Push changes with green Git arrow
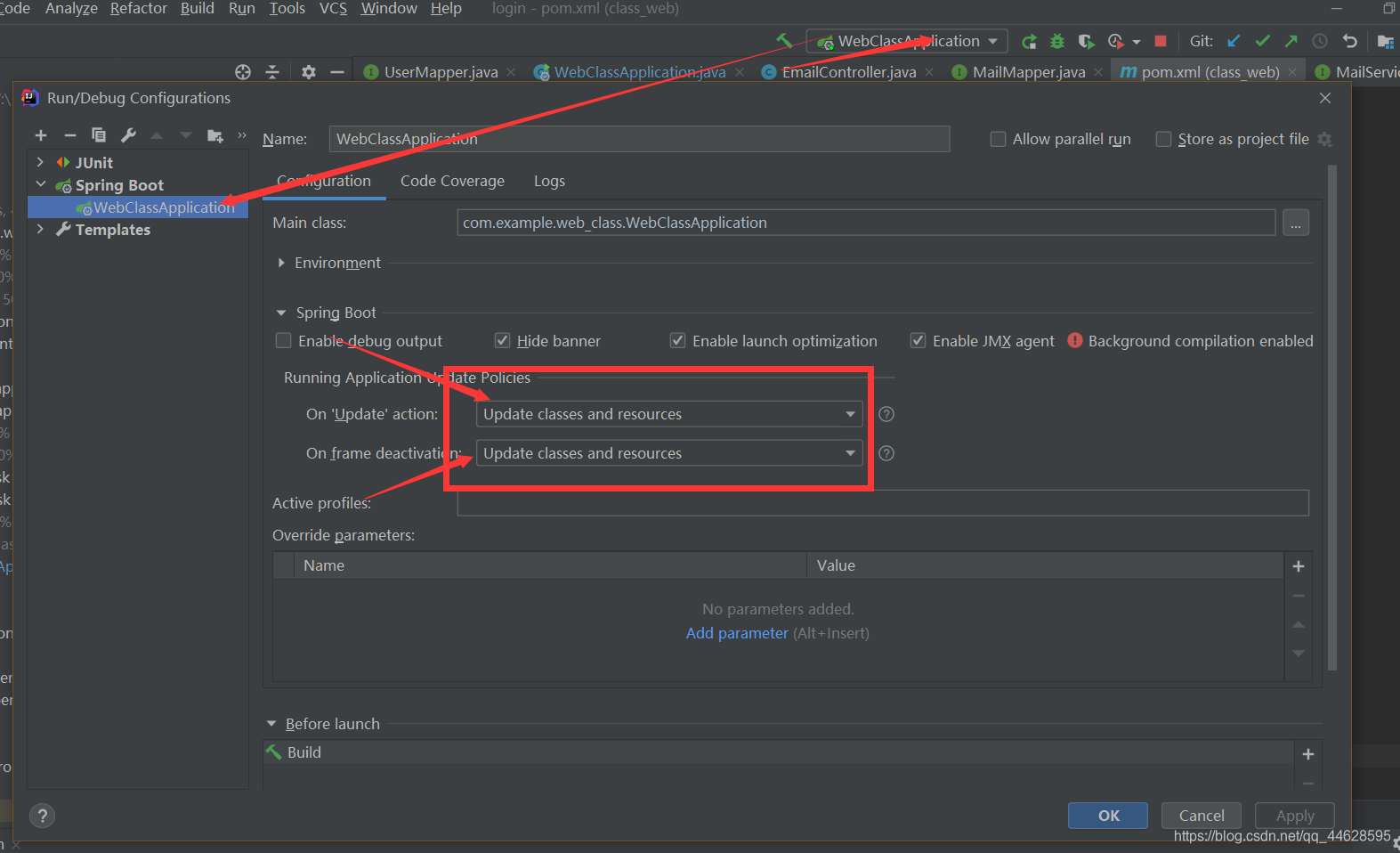 tap(1291, 41)
